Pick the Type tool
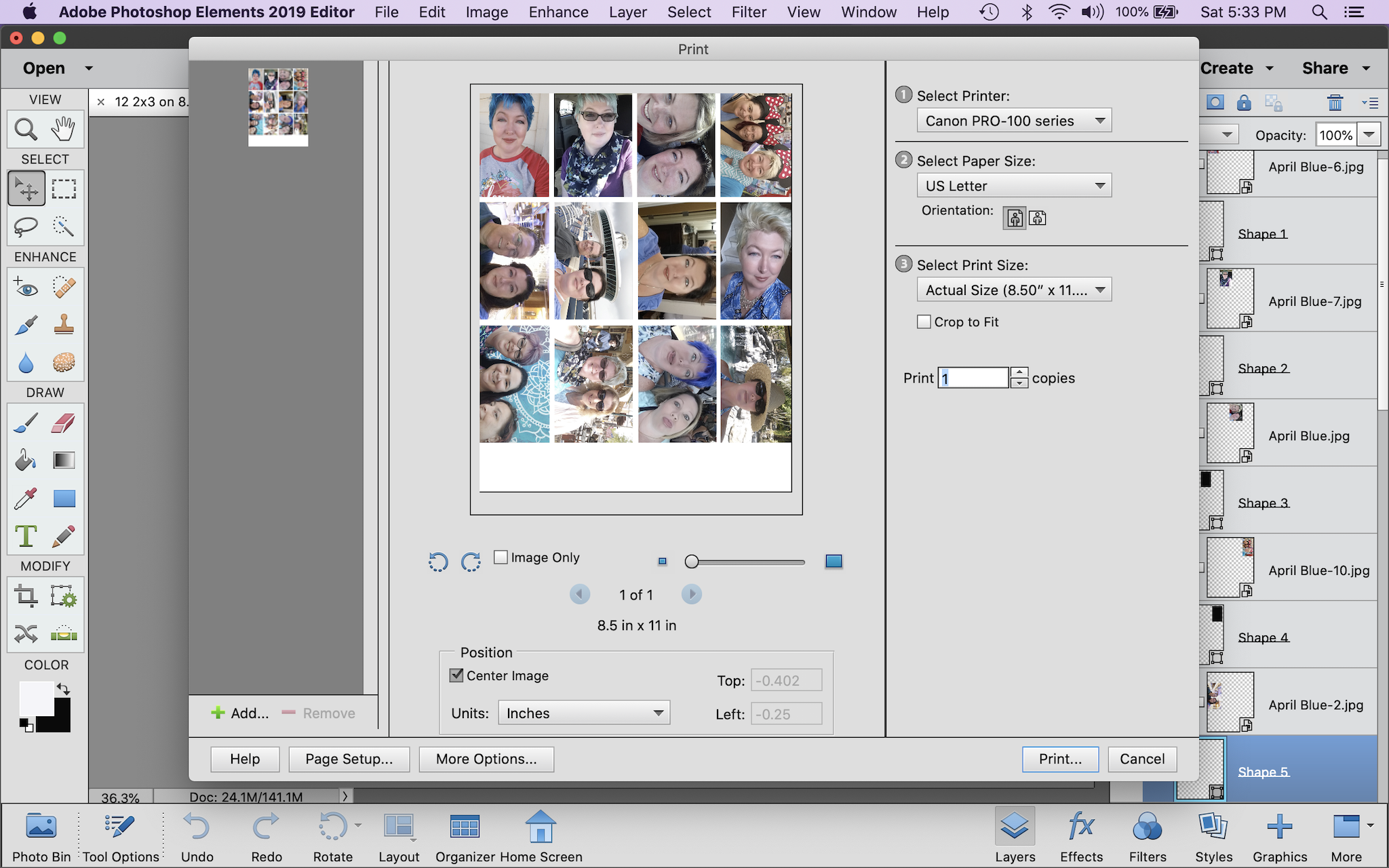This screenshot has height=868, width=1389. tap(25, 536)
